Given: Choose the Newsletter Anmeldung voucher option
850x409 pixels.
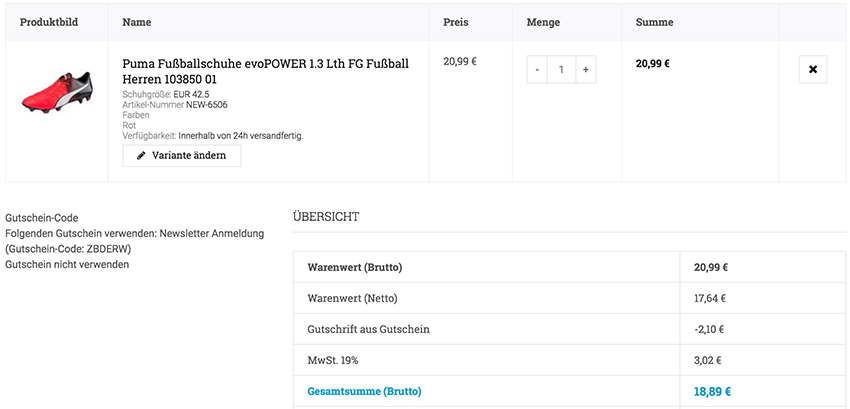Looking at the screenshot, I should pos(134,233).
